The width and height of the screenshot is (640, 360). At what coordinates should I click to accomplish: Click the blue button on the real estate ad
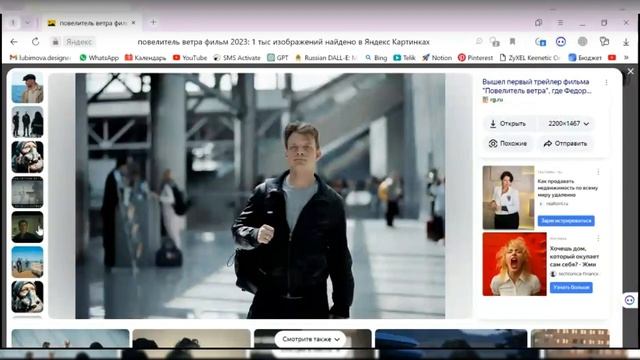(566, 220)
